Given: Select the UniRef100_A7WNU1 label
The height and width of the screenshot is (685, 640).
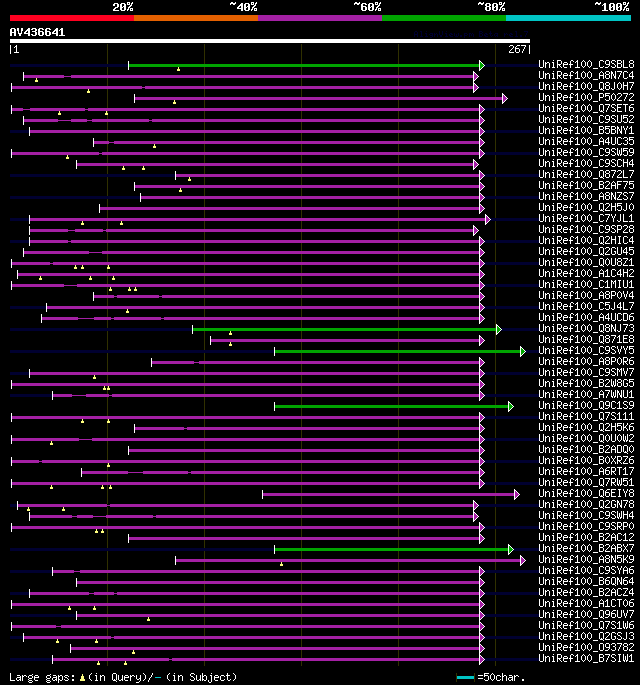Looking at the screenshot, I should (586, 394).
